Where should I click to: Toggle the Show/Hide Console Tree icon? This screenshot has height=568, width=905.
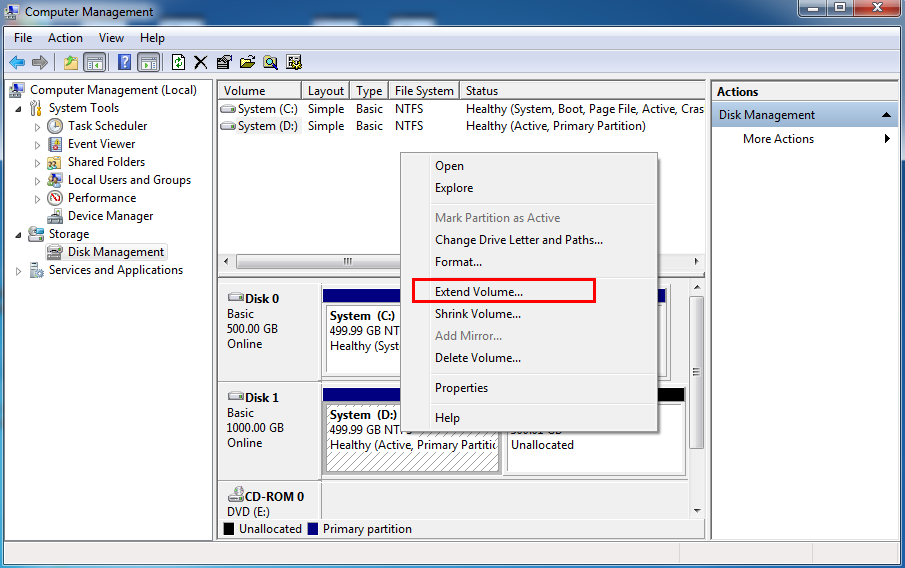pyautogui.click(x=95, y=62)
